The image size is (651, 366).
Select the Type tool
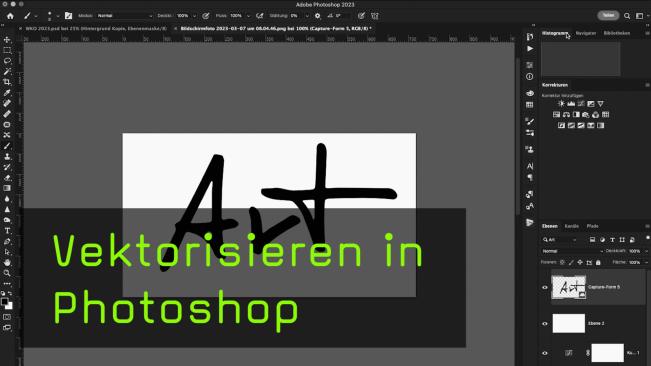click(x=7, y=231)
